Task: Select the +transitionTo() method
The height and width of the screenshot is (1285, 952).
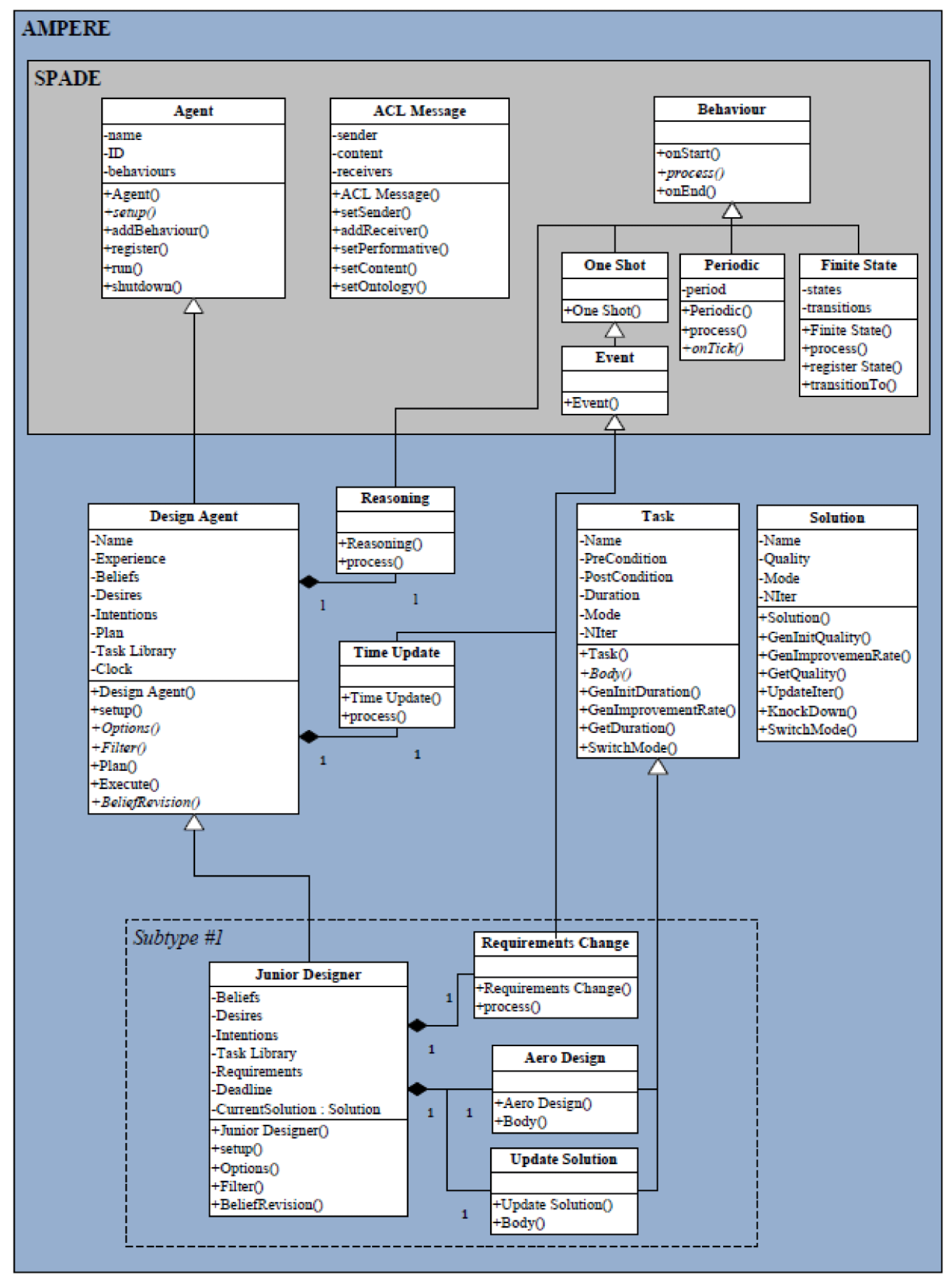Action: pos(849,384)
